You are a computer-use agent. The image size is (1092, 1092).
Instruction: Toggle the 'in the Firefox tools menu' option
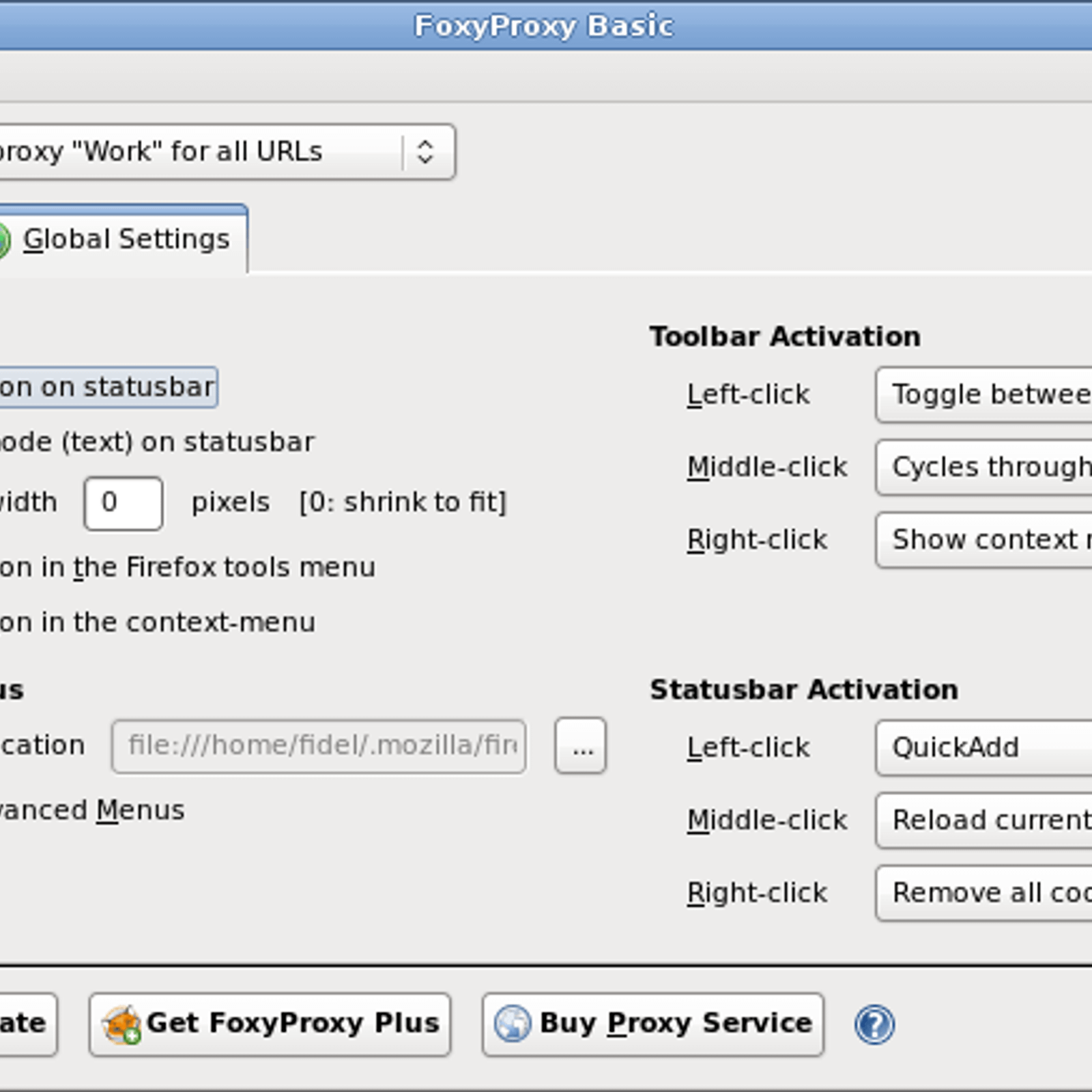pos(187,567)
